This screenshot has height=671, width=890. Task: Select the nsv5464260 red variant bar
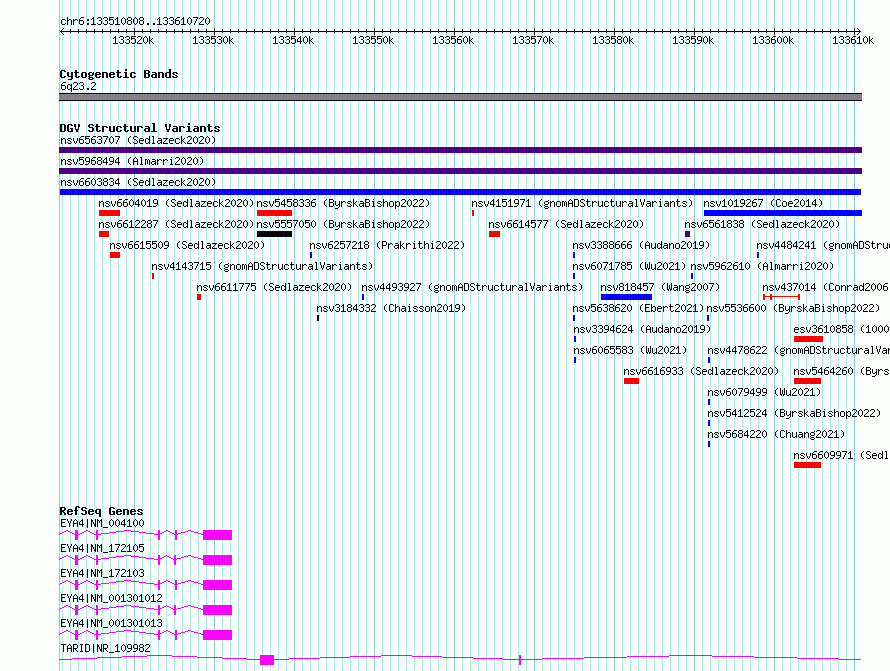point(807,381)
